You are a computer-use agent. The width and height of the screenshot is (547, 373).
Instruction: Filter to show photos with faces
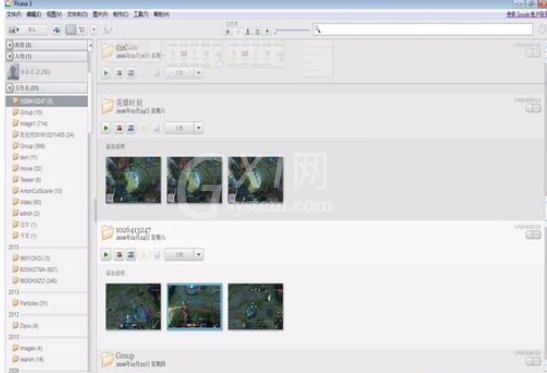point(248,31)
